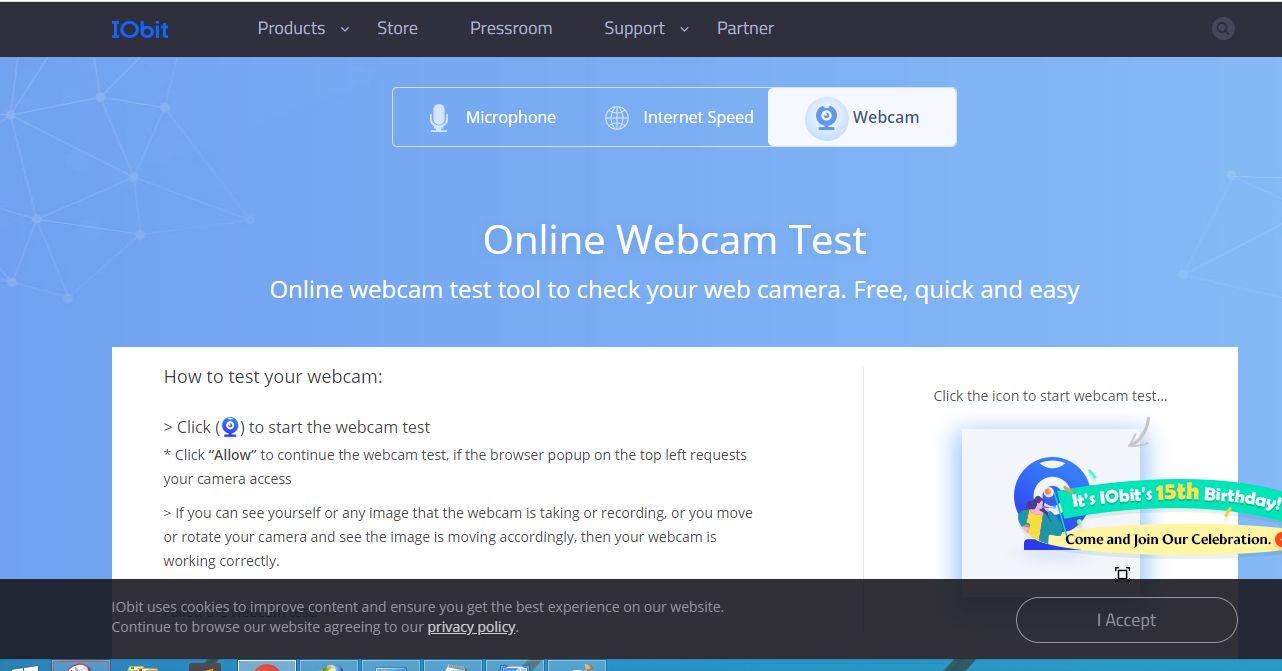Viewport: 1282px width, 671px height.
Task: Open the Products menu
Action: click(291, 28)
